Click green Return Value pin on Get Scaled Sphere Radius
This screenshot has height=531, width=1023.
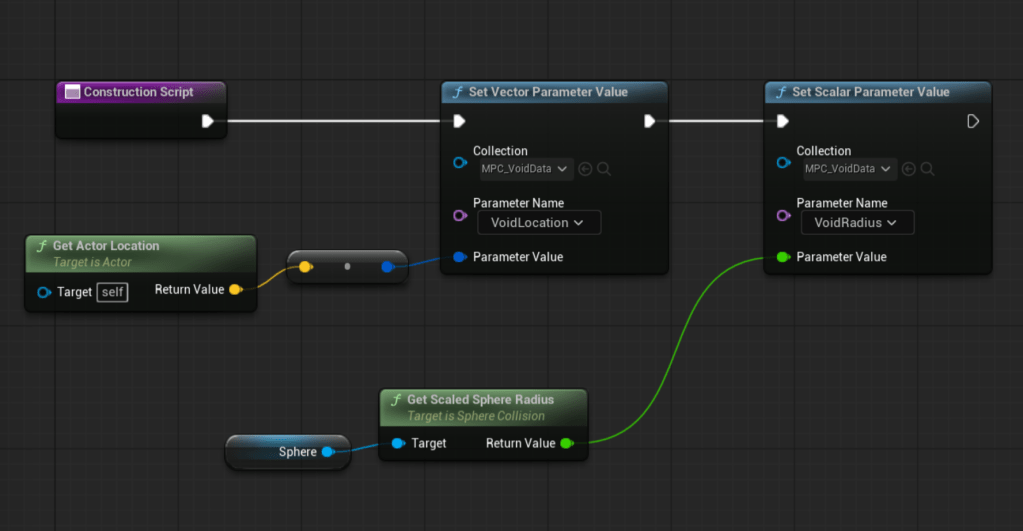(567, 443)
